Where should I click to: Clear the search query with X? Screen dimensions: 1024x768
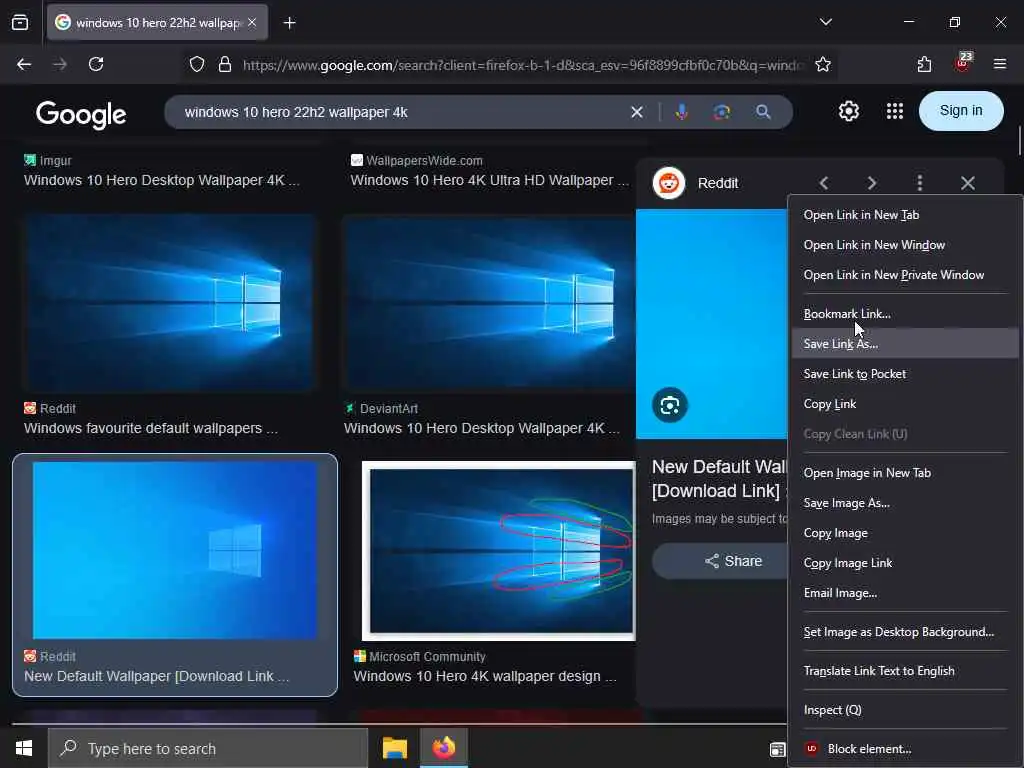[637, 112]
